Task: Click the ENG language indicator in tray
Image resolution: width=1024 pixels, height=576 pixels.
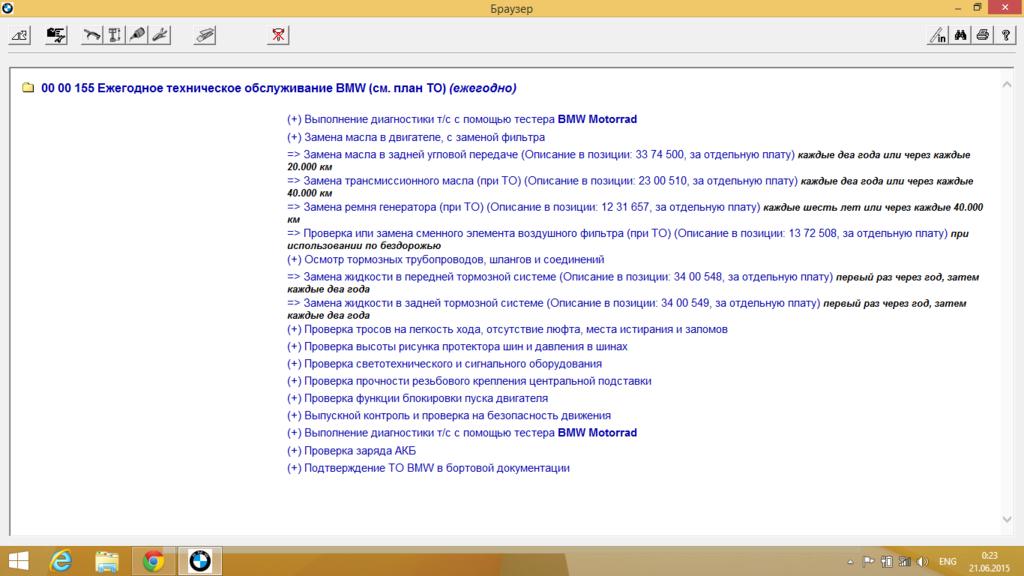Action: [x=948, y=562]
